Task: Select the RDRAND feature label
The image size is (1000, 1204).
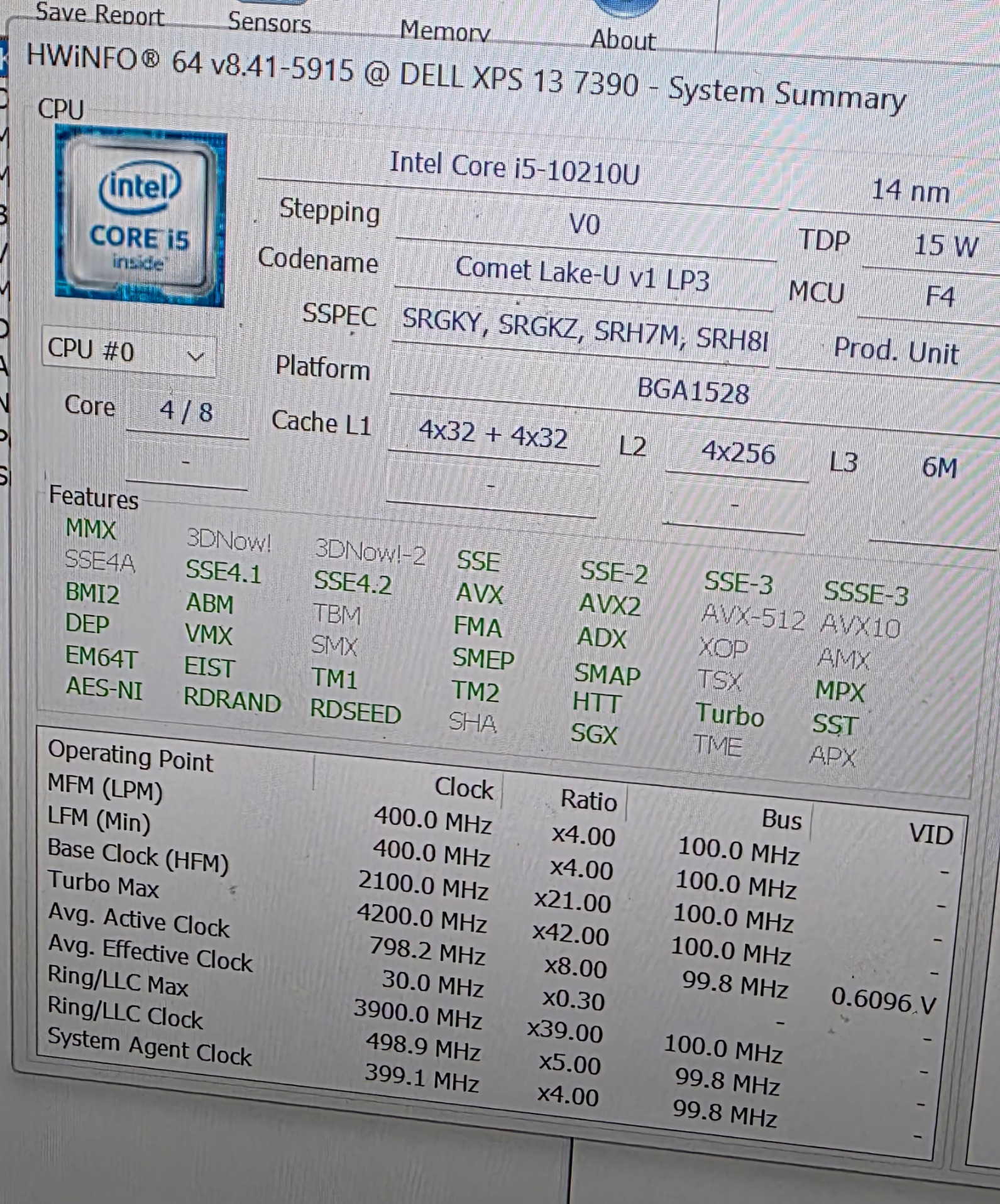Action: click(x=232, y=701)
